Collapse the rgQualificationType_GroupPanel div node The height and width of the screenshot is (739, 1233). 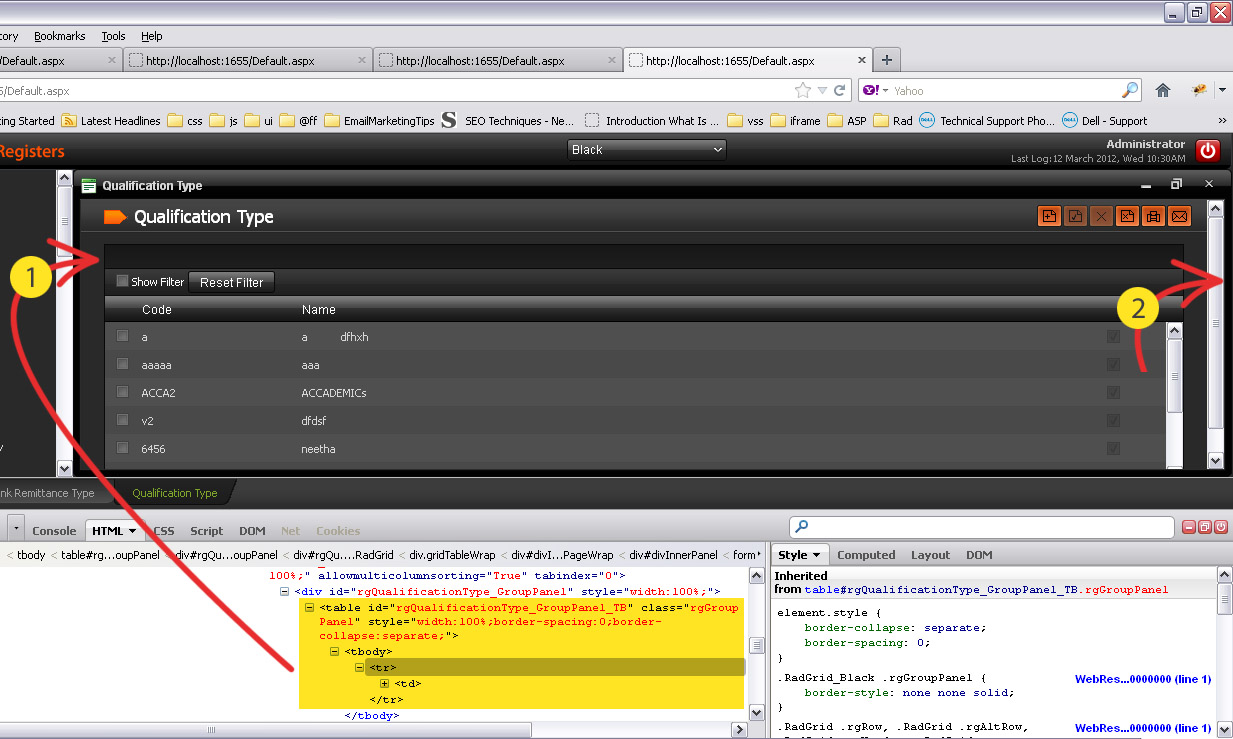pos(285,592)
